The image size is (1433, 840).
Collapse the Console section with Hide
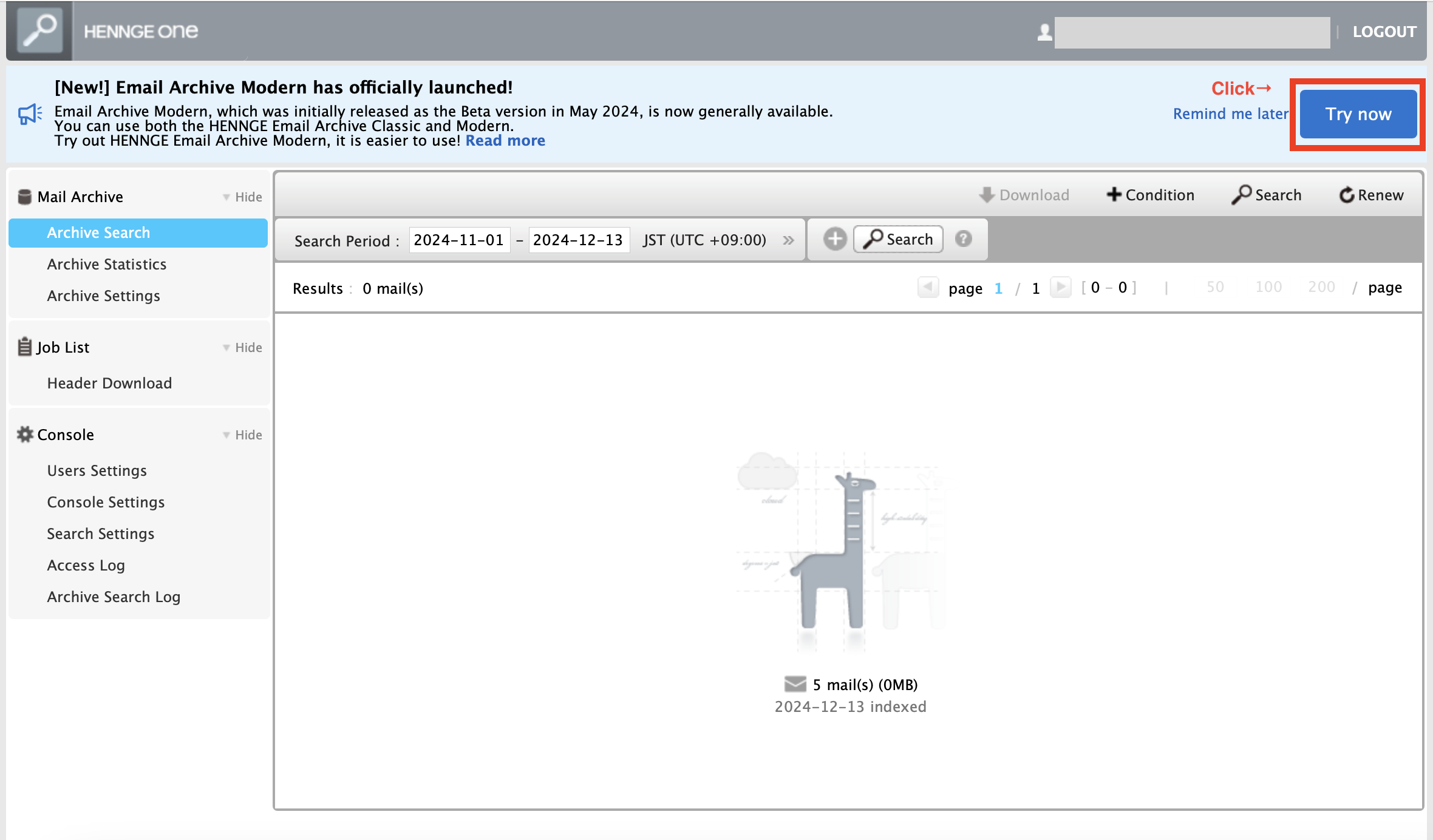pos(242,435)
